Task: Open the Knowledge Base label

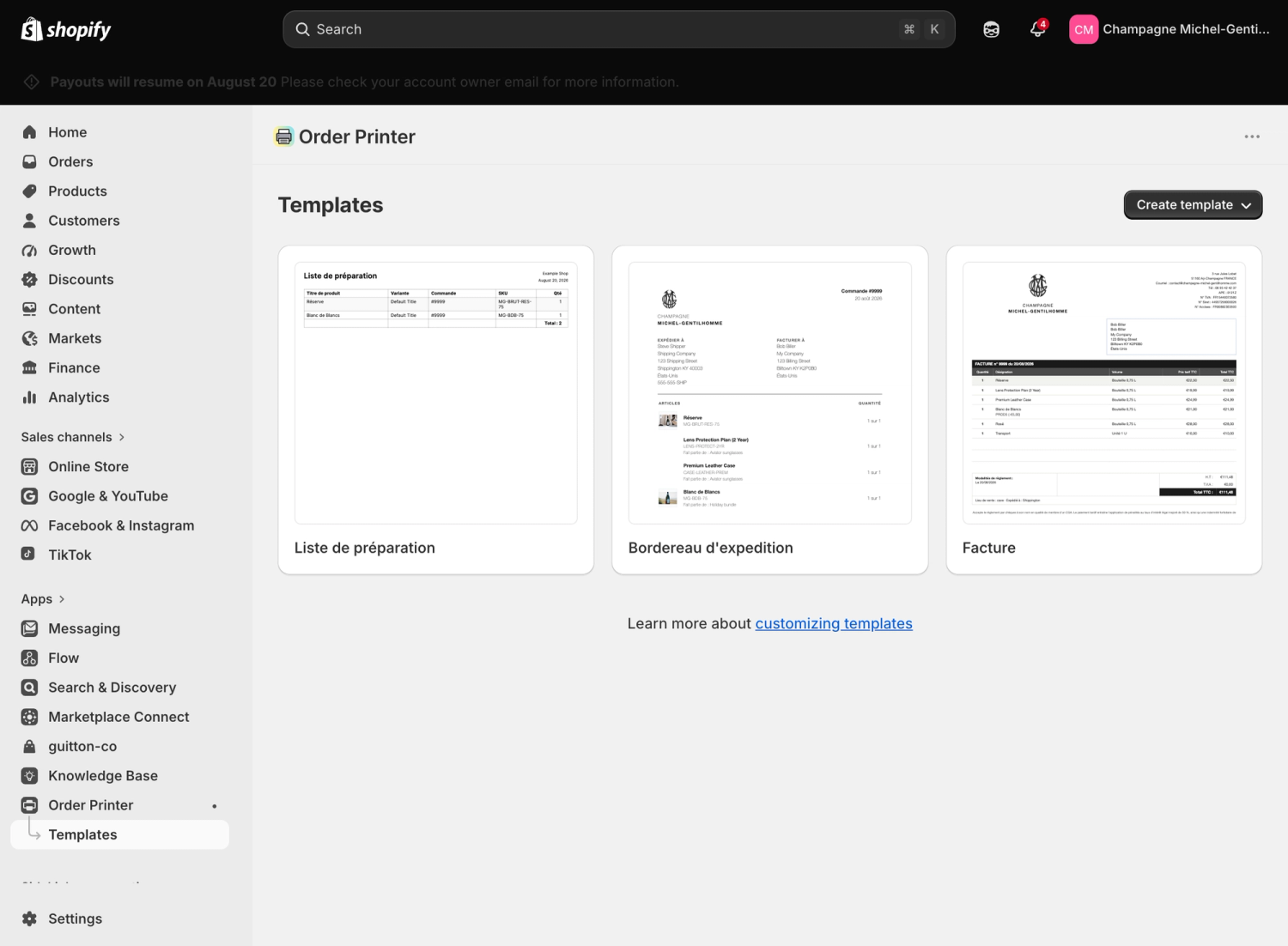Action: [x=103, y=776]
